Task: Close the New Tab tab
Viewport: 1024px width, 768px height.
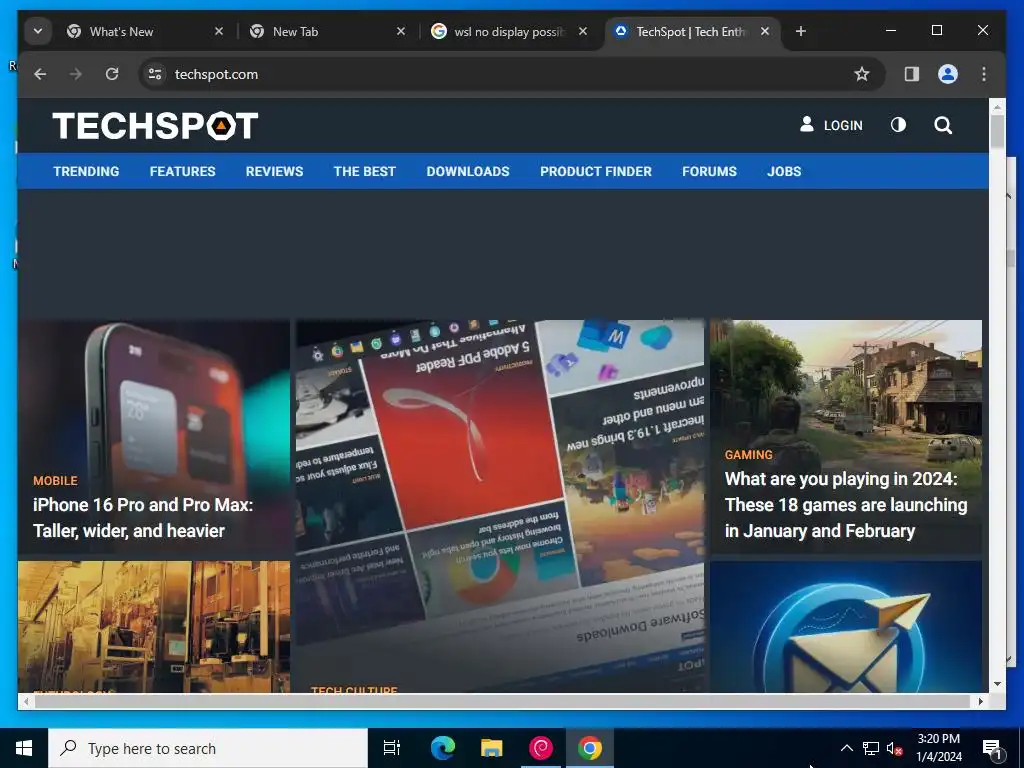Action: (x=401, y=31)
